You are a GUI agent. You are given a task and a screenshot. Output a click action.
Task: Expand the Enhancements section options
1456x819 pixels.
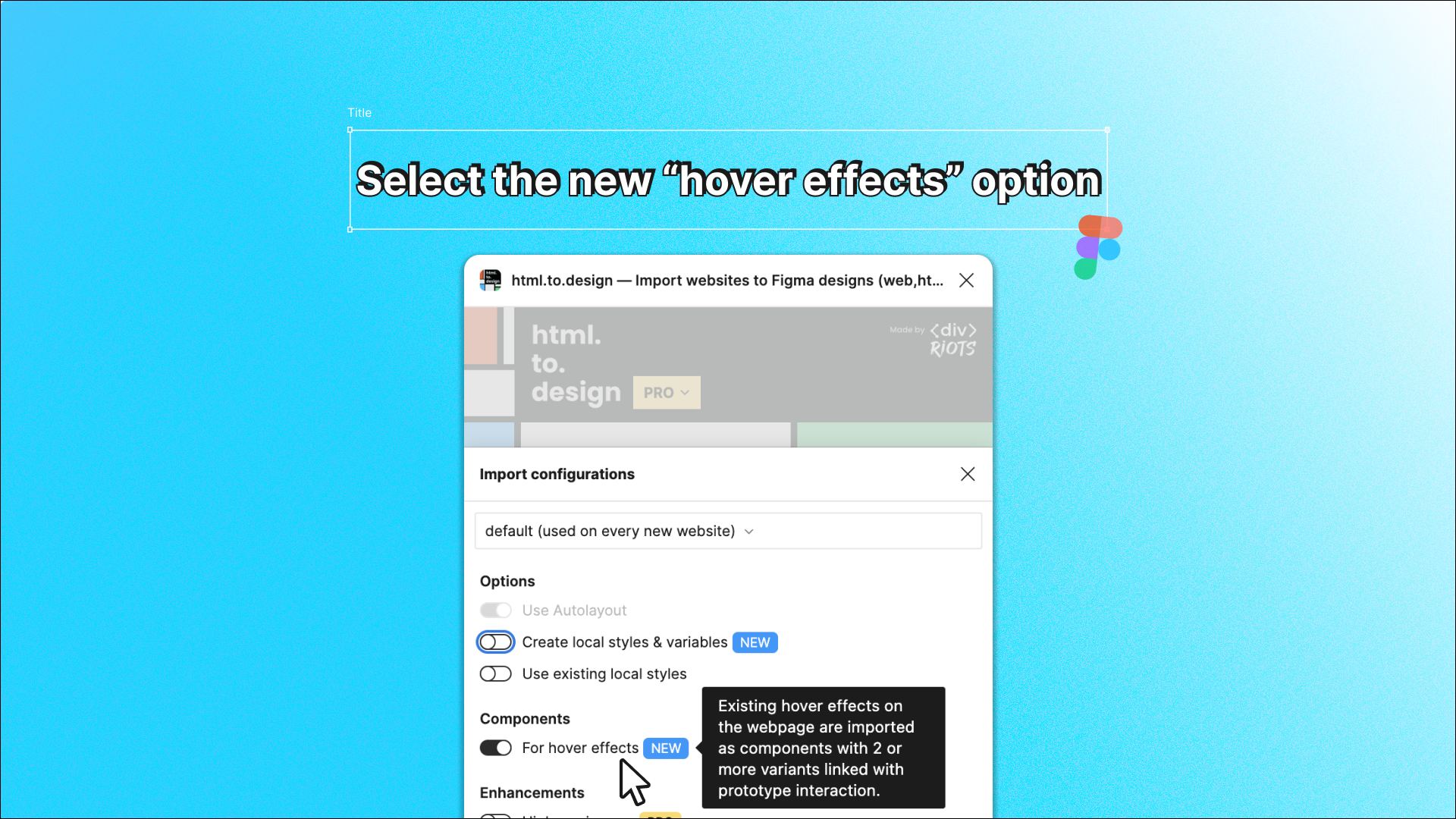tap(532, 792)
